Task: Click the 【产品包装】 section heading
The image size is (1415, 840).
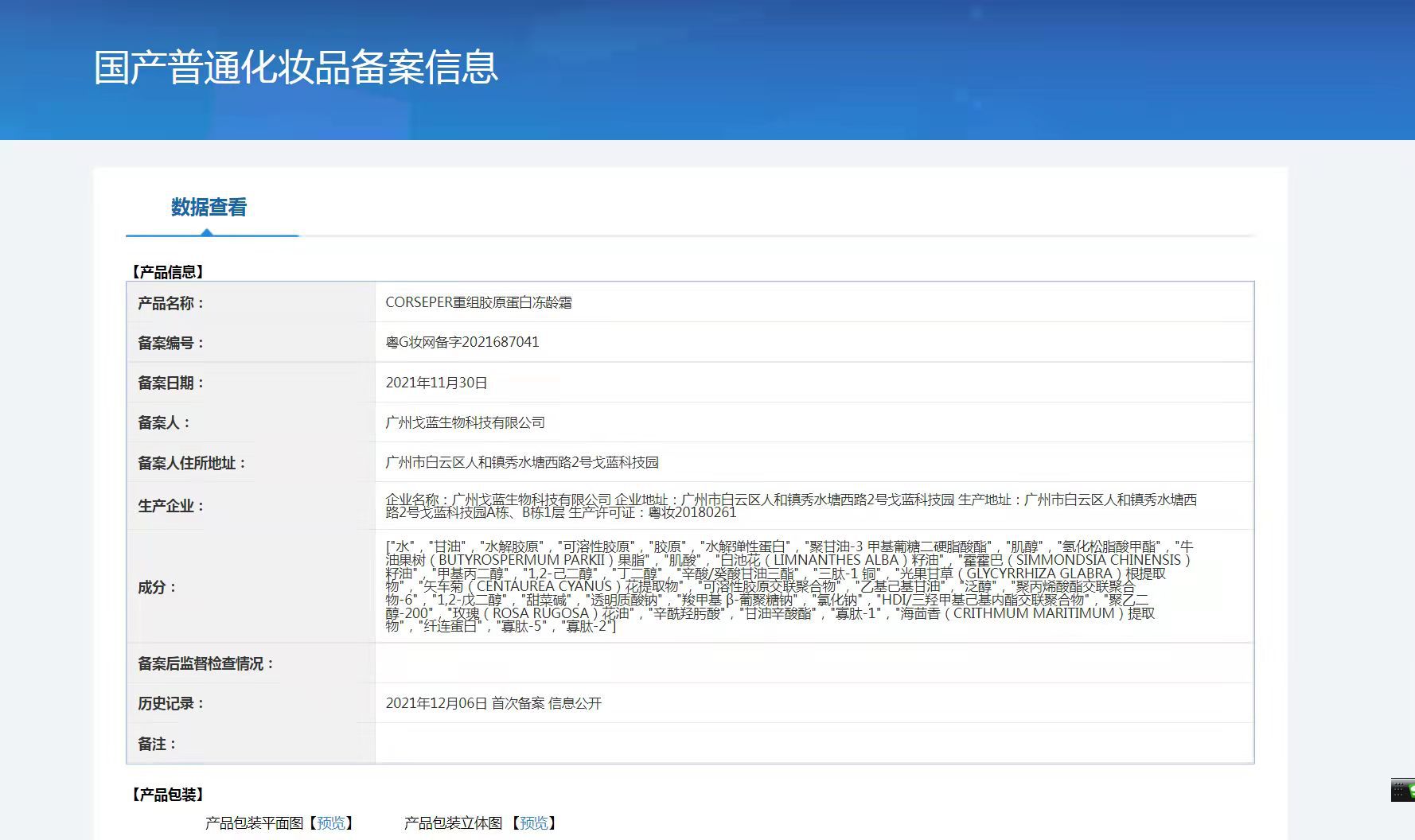Action: pos(168,795)
